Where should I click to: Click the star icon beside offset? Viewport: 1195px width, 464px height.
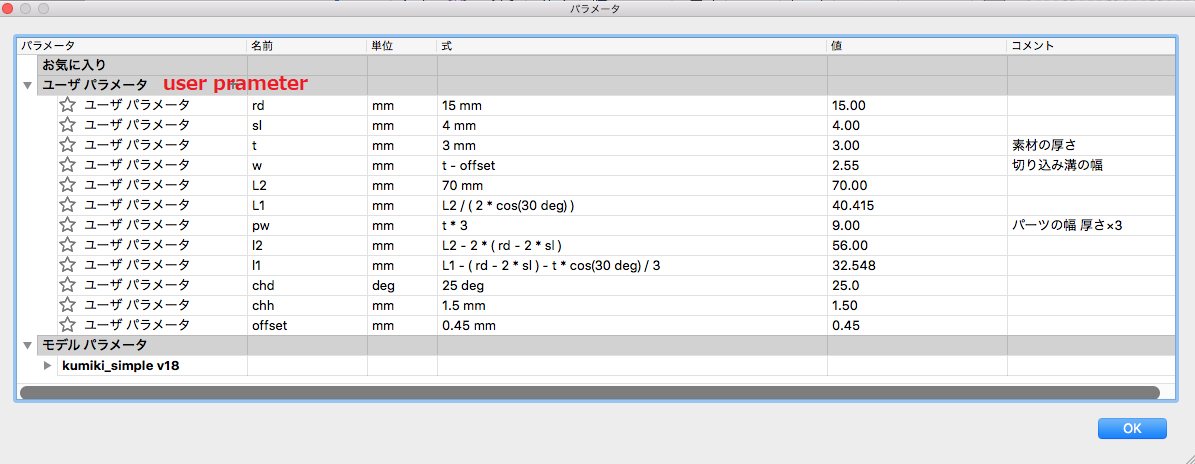68,325
